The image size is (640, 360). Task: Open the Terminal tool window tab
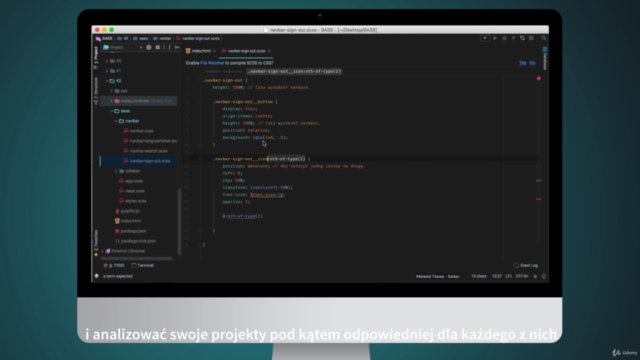tap(142, 265)
